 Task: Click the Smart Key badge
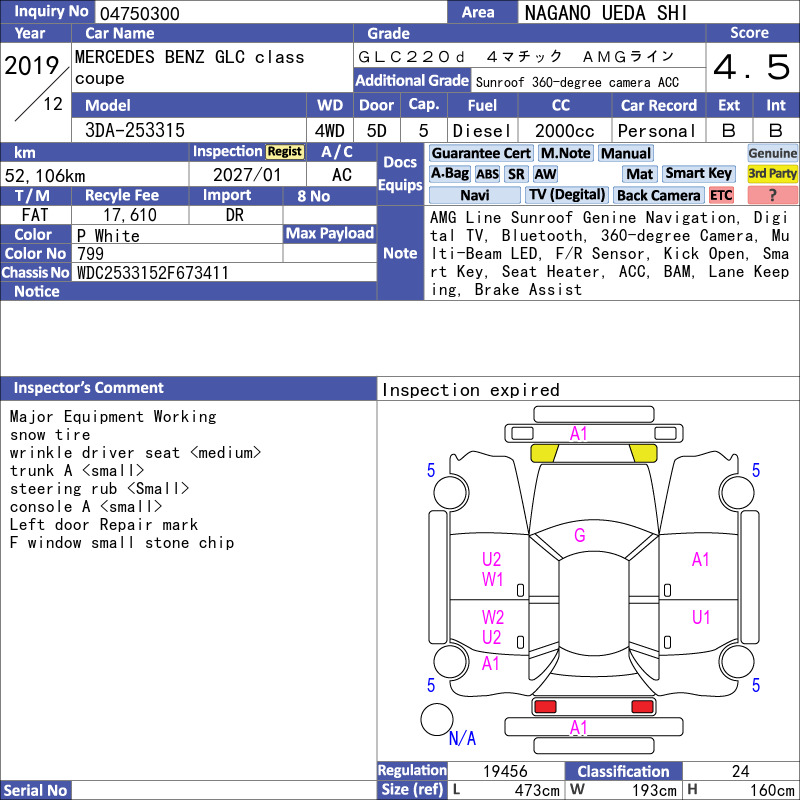pyautogui.click(x=698, y=173)
